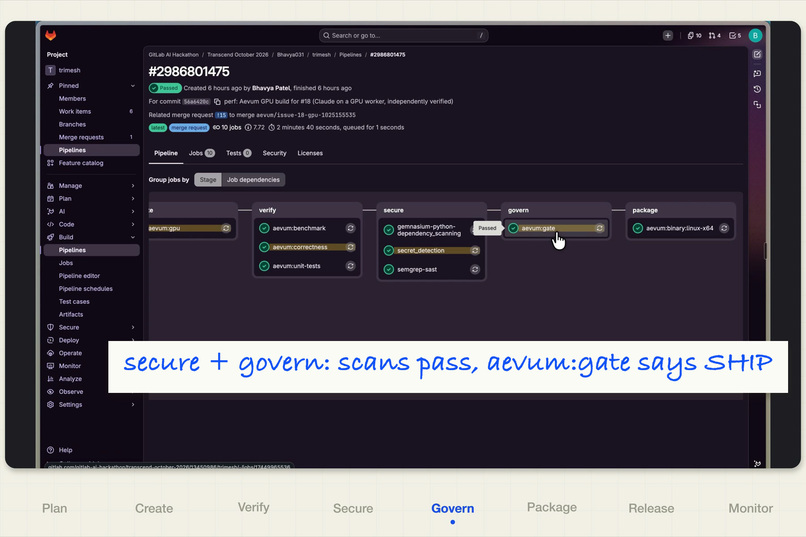Group jobs by Stage

click(208, 180)
